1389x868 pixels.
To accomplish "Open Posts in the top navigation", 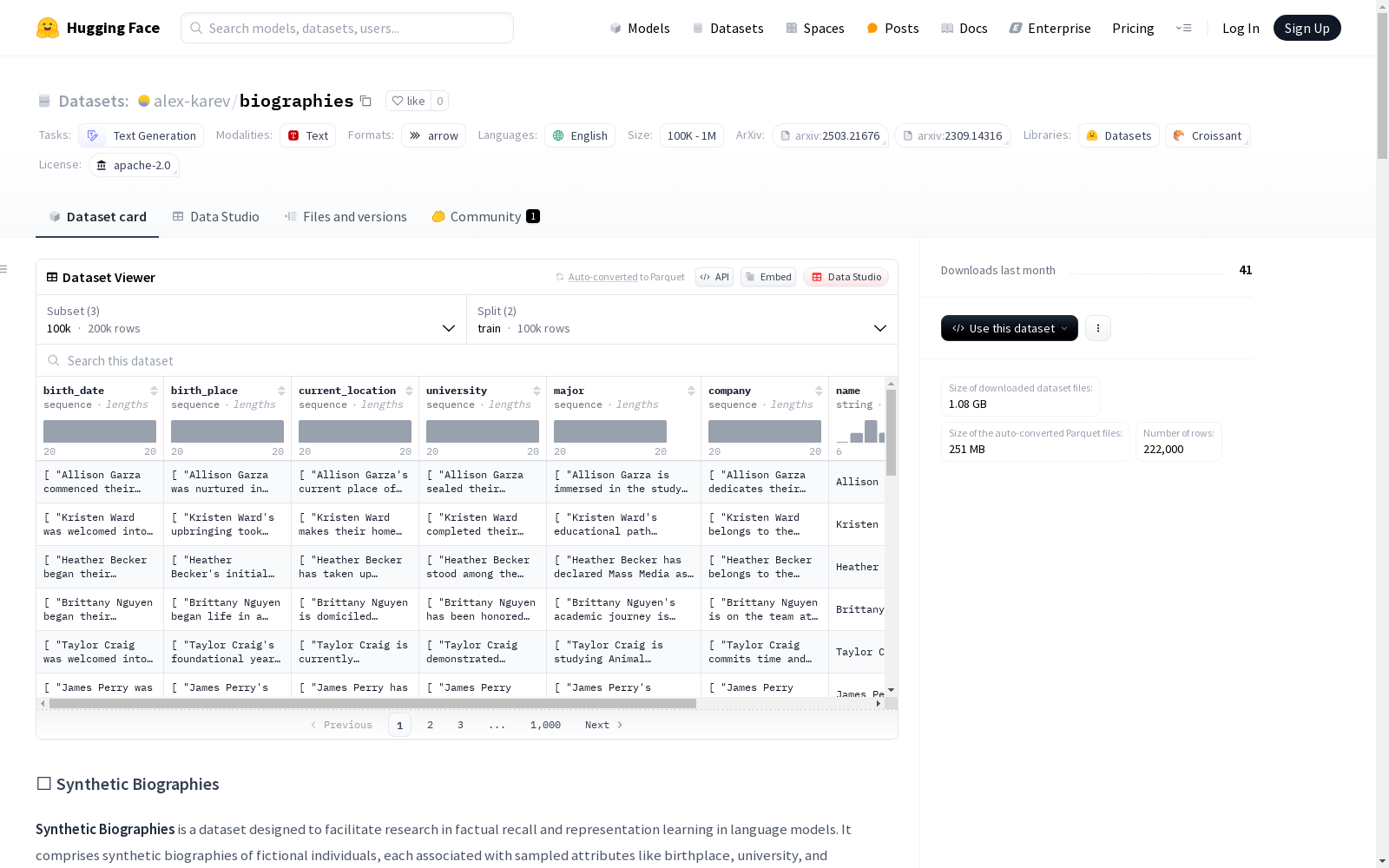I will (892, 28).
